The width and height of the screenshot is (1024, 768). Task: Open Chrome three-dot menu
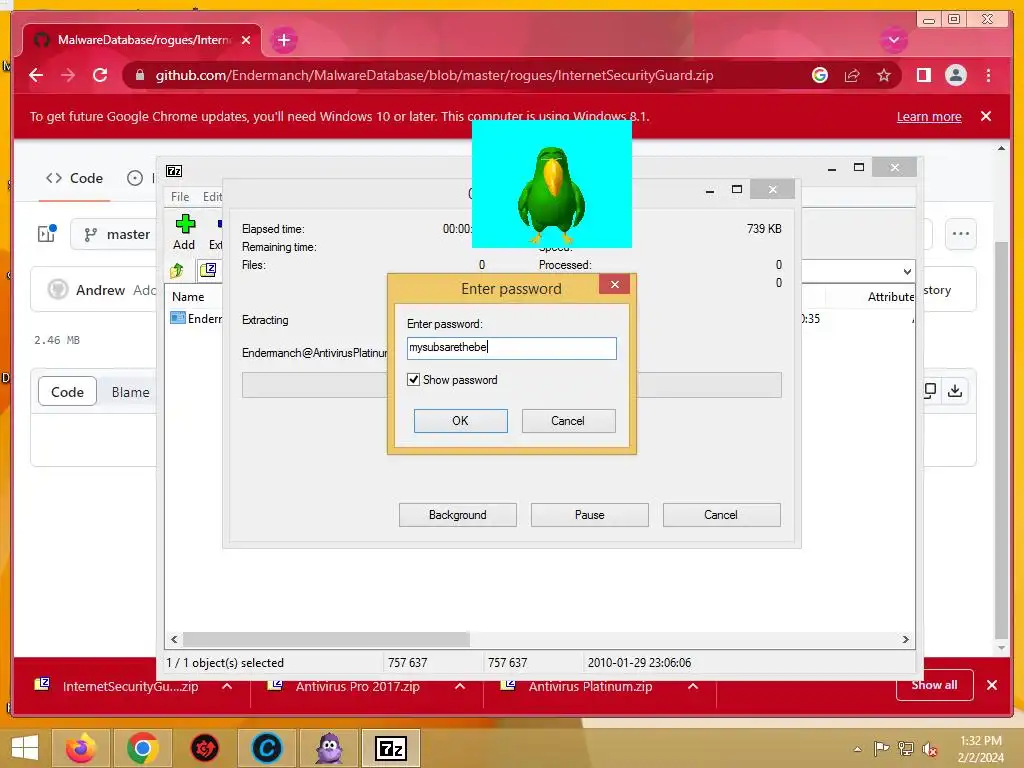[x=988, y=75]
